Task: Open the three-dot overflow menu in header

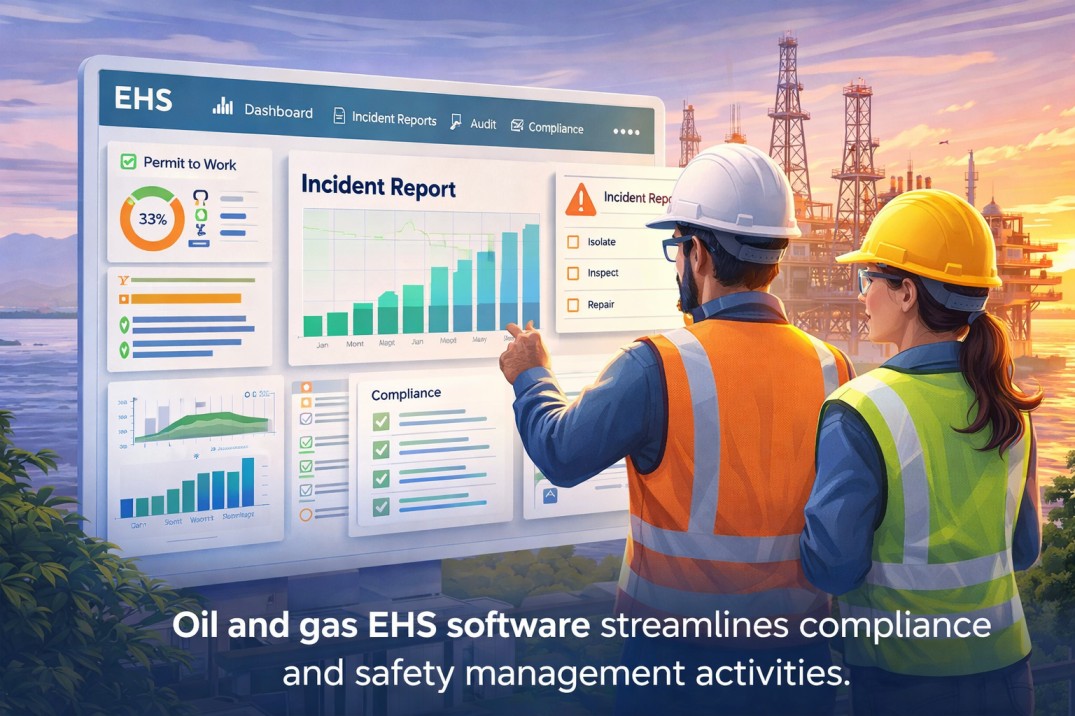Action: [x=626, y=132]
